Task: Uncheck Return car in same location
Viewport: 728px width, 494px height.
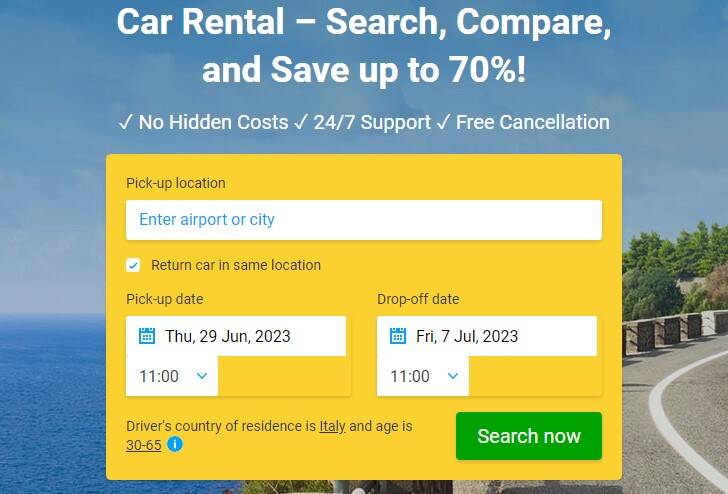Action: pyautogui.click(x=133, y=265)
